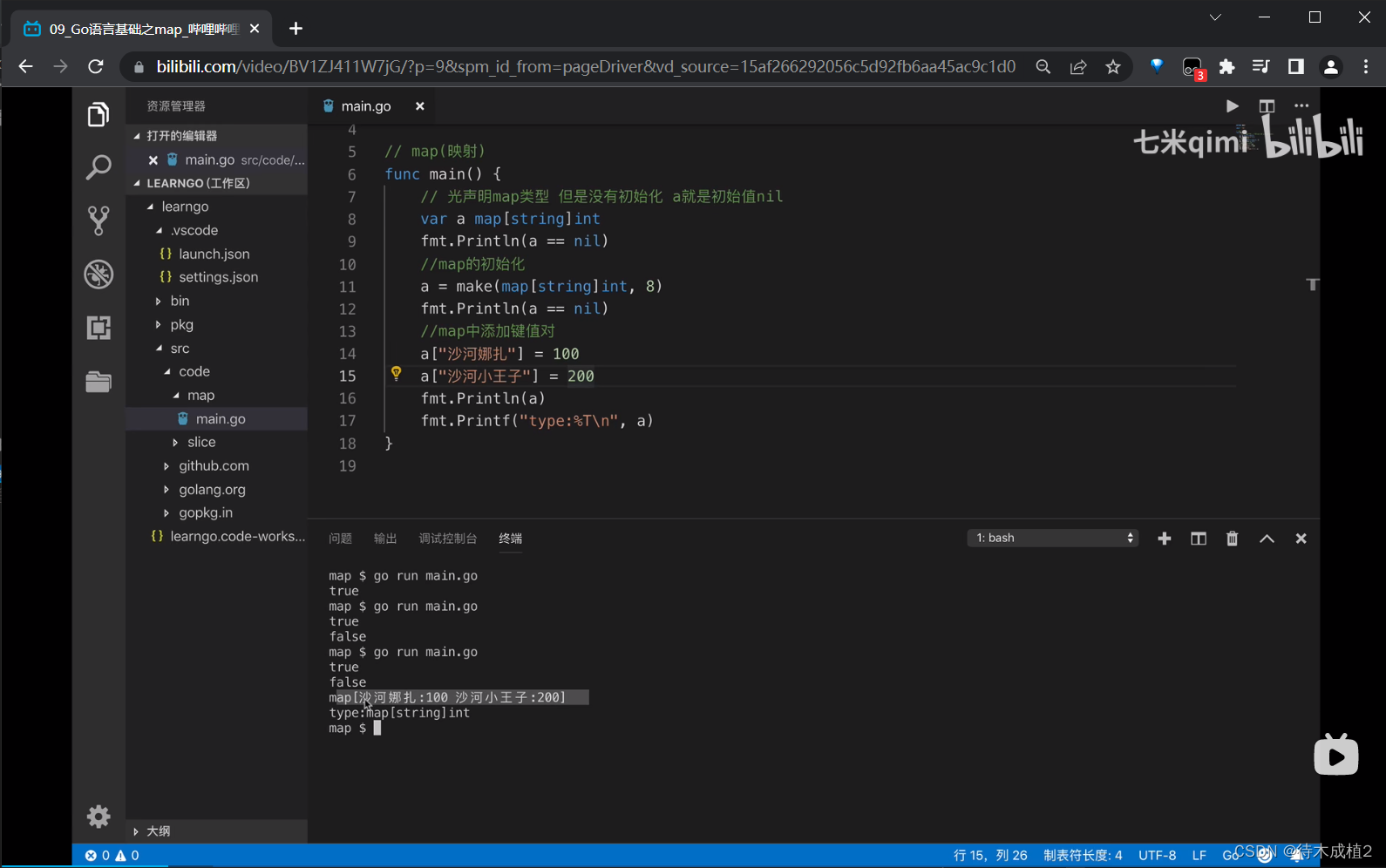Reload the browser page
The height and width of the screenshot is (868, 1386).
click(96, 67)
